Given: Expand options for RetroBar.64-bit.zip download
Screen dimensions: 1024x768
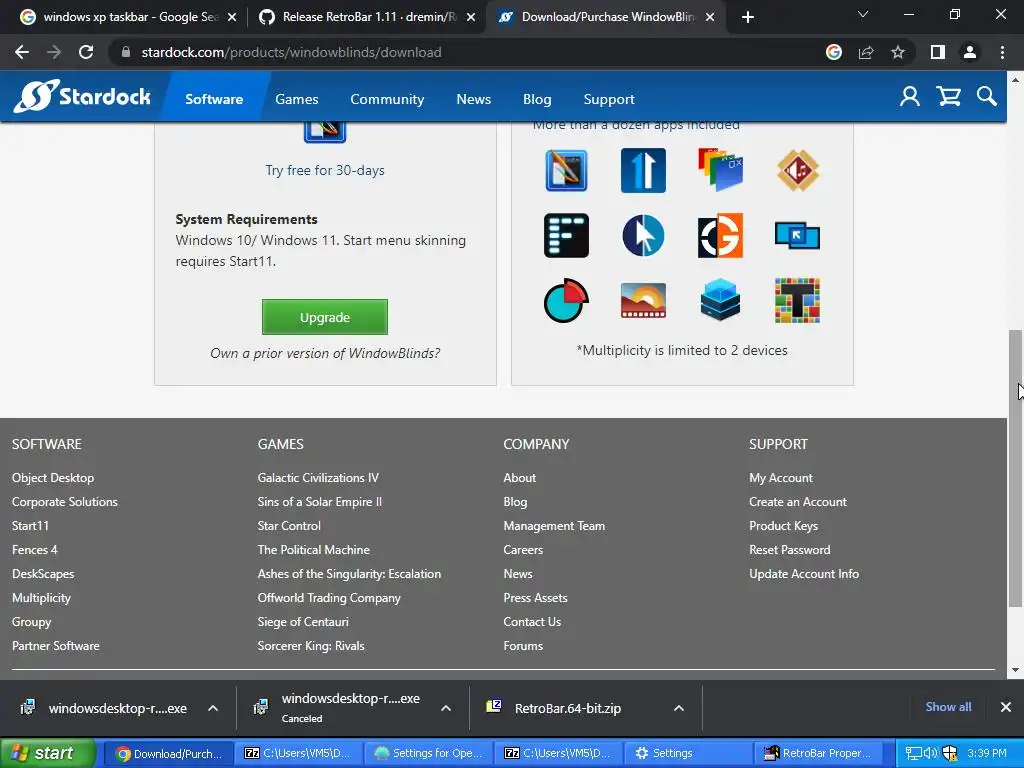Looking at the screenshot, I should pyautogui.click(x=679, y=708).
